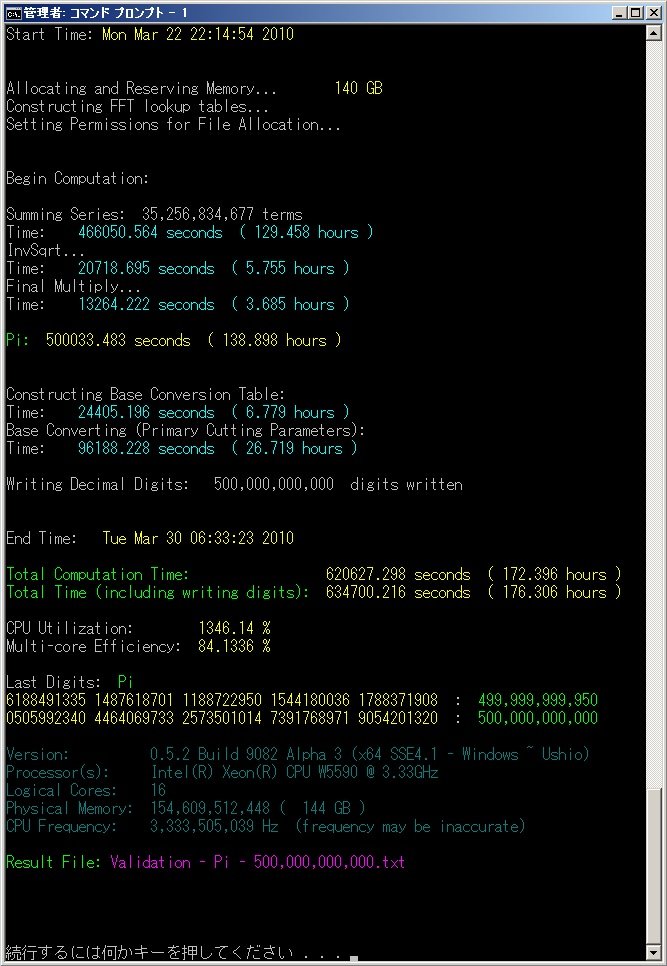The height and width of the screenshot is (966, 667).
Task: Click the scroll up arrow
Action: coord(654,32)
